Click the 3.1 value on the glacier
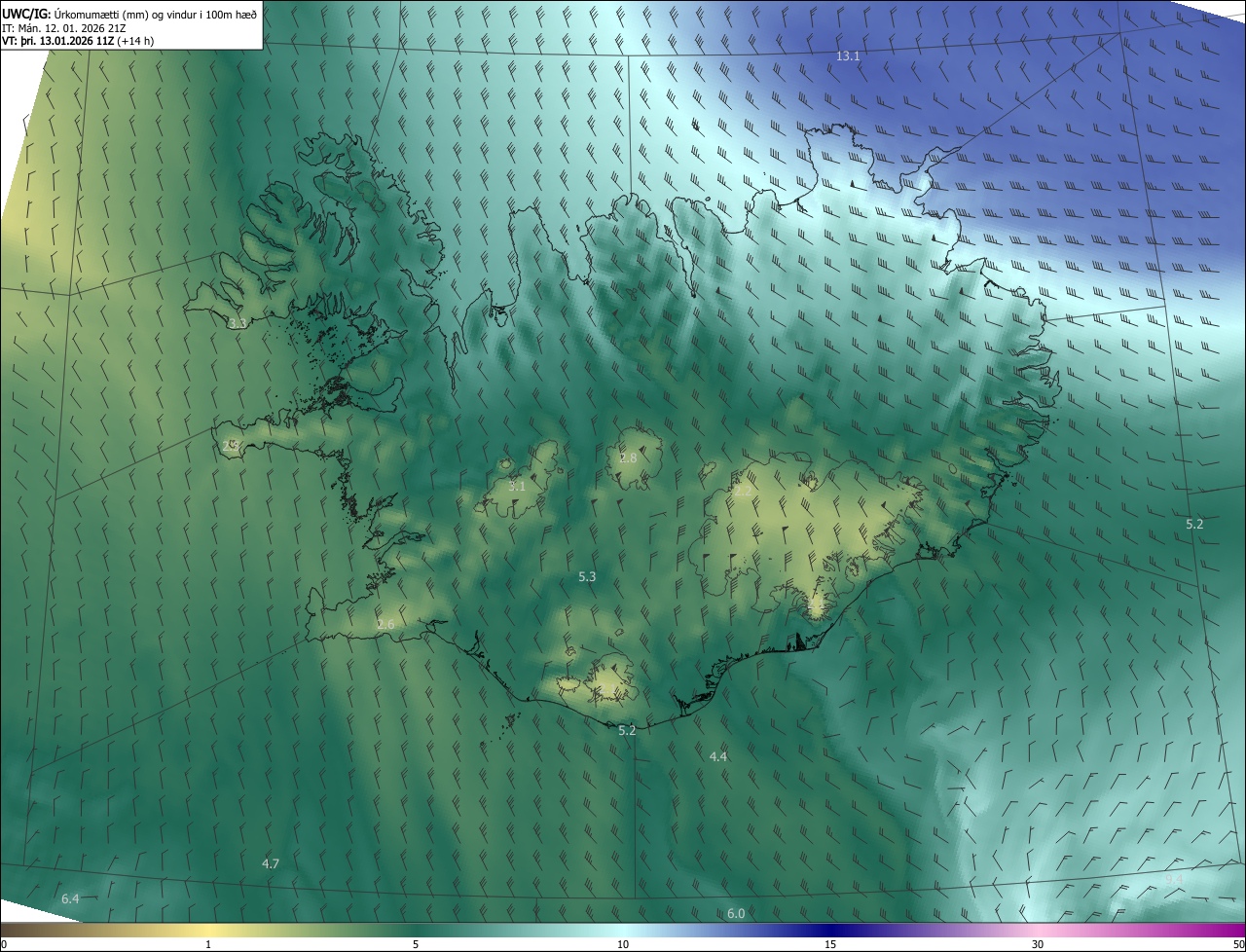Screen dimensions: 1246x952 pos(517,486)
